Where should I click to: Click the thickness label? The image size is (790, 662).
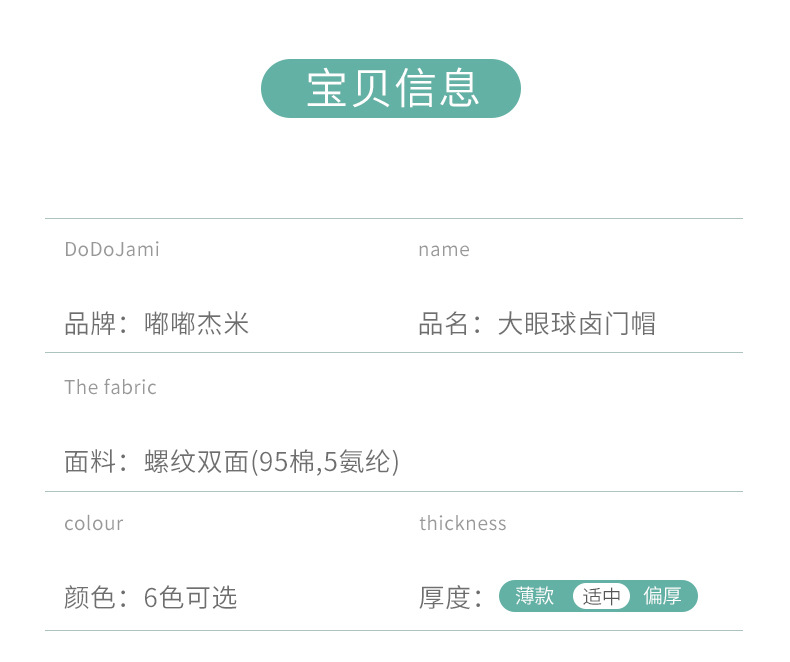[x=463, y=523]
